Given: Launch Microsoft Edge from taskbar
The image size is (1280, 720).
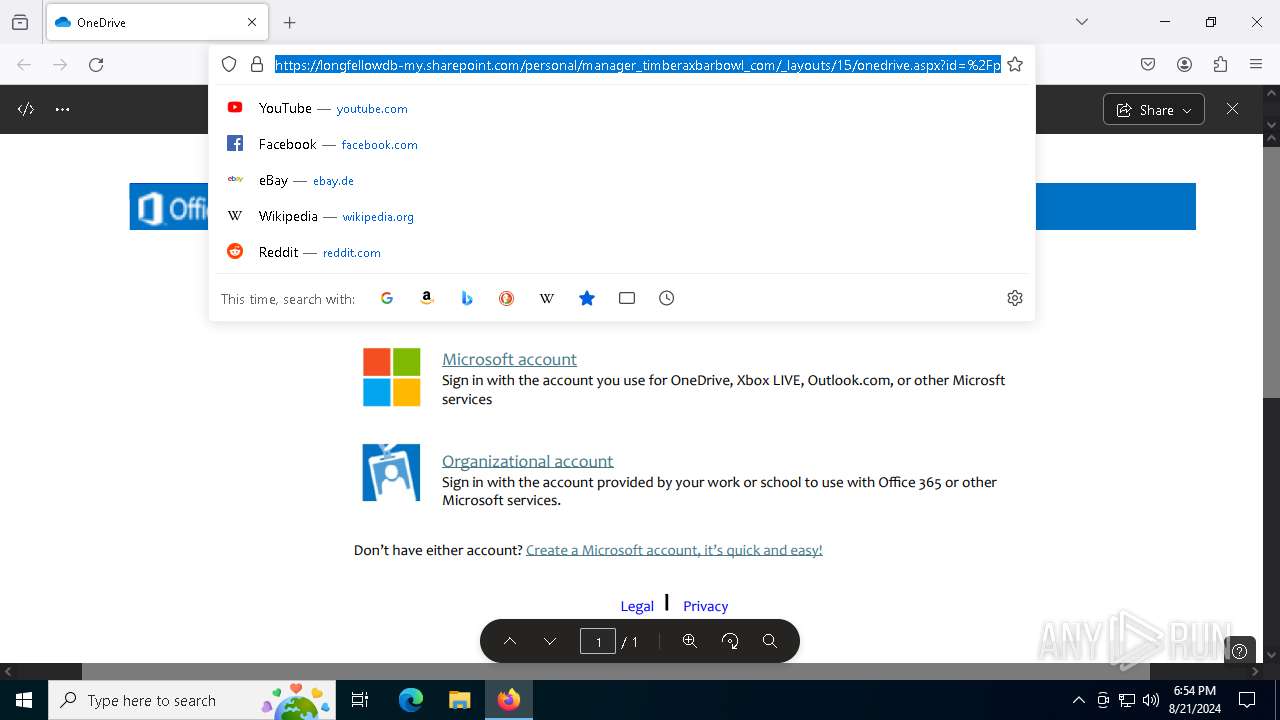Looking at the screenshot, I should coord(411,700).
